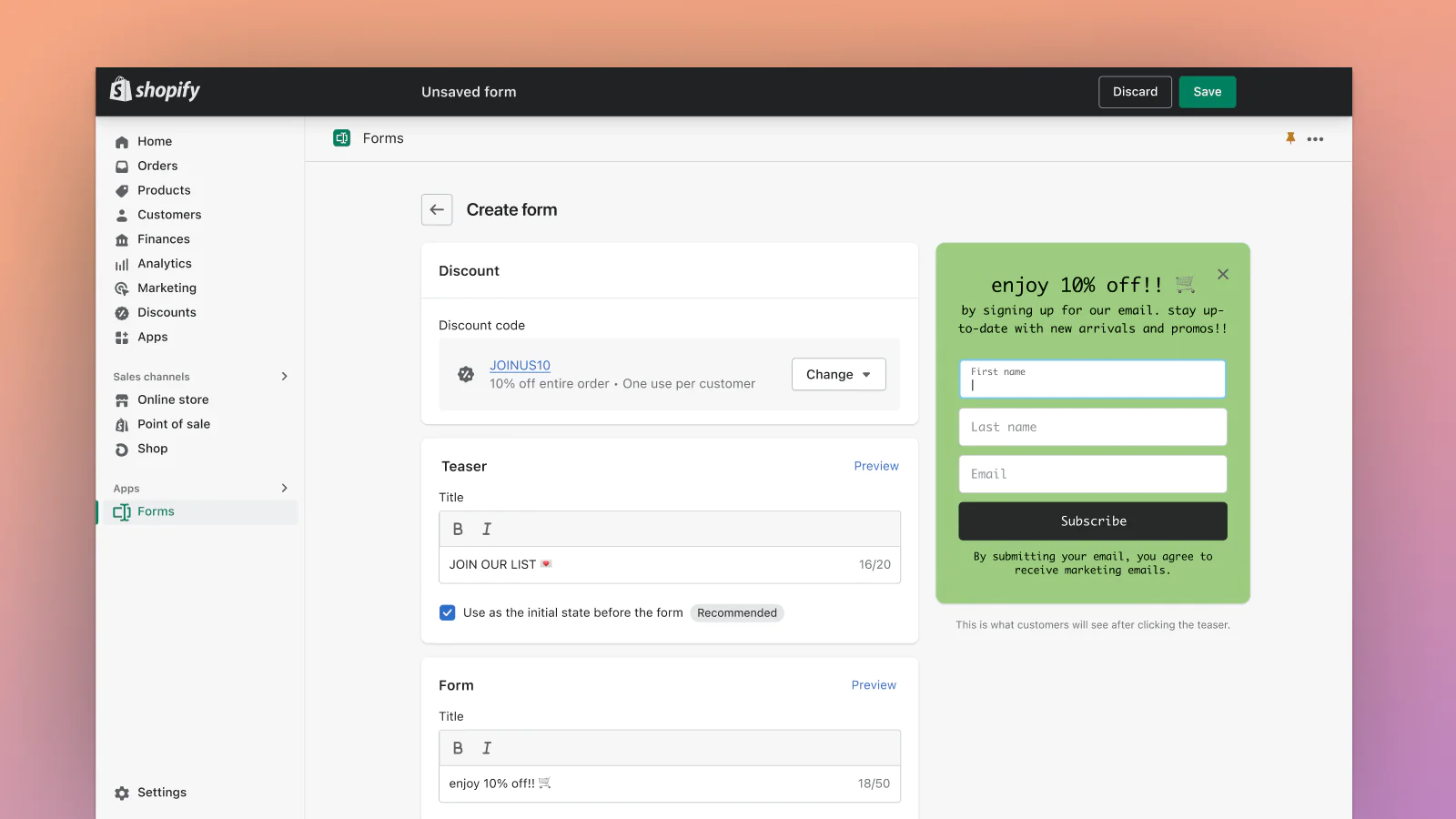1456x819 pixels.
Task: Click the Shop channel icon
Action: pyautogui.click(x=122, y=450)
